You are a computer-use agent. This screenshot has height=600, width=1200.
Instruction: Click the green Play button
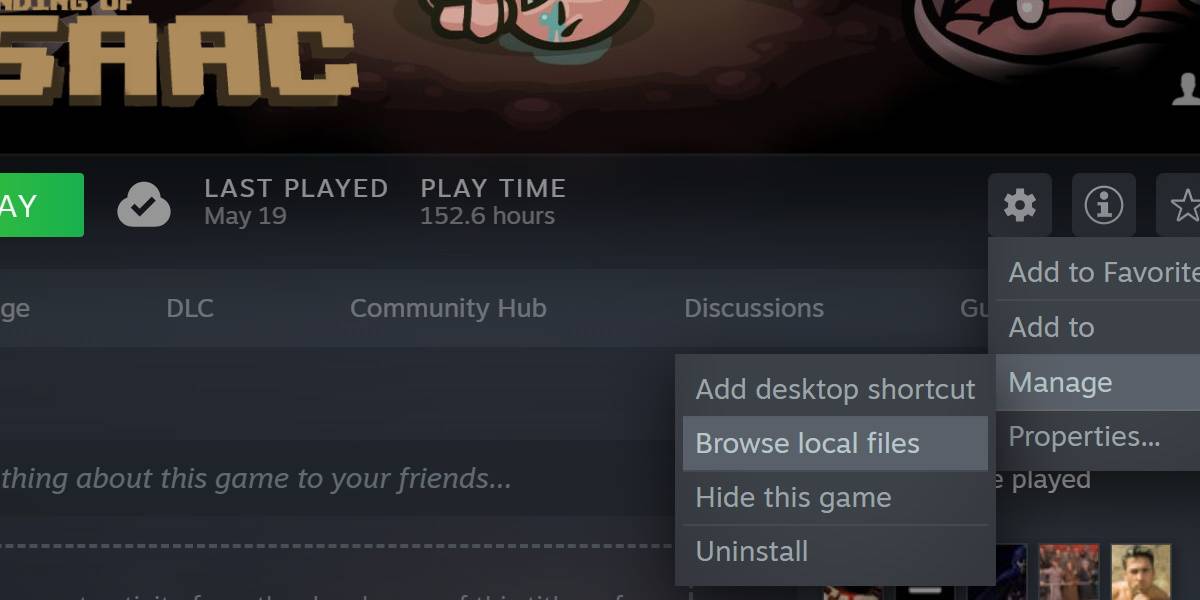pyautogui.click(x=41, y=205)
